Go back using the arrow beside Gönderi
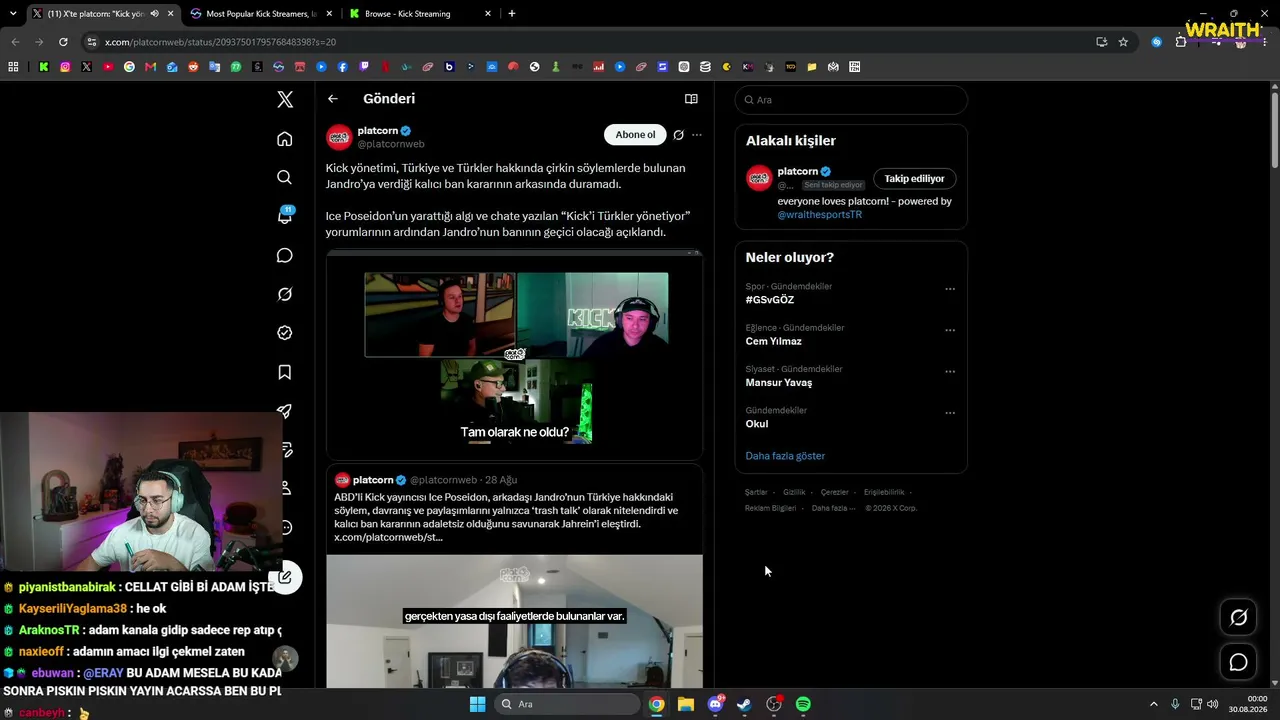 [333, 99]
